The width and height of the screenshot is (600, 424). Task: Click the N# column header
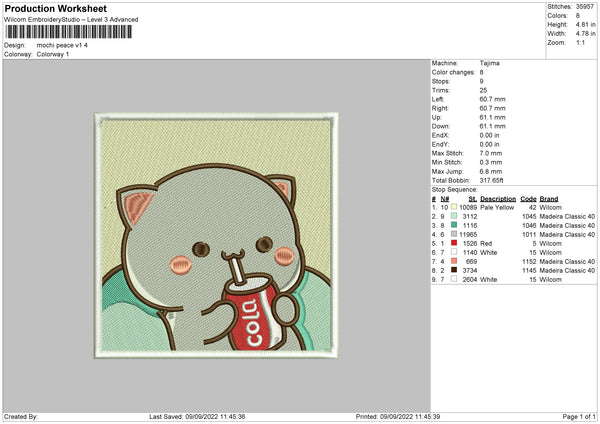click(x=444, y=199)
